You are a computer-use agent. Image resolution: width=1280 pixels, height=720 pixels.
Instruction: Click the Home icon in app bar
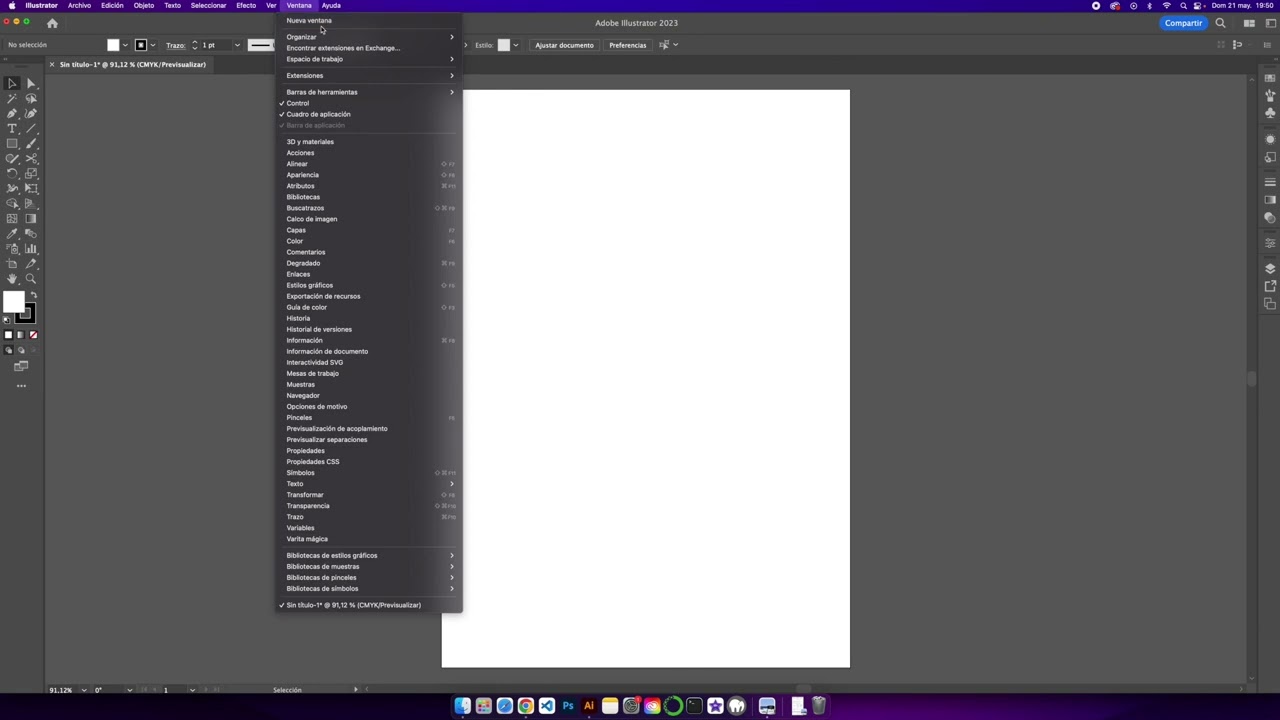[x=52, y=23]
